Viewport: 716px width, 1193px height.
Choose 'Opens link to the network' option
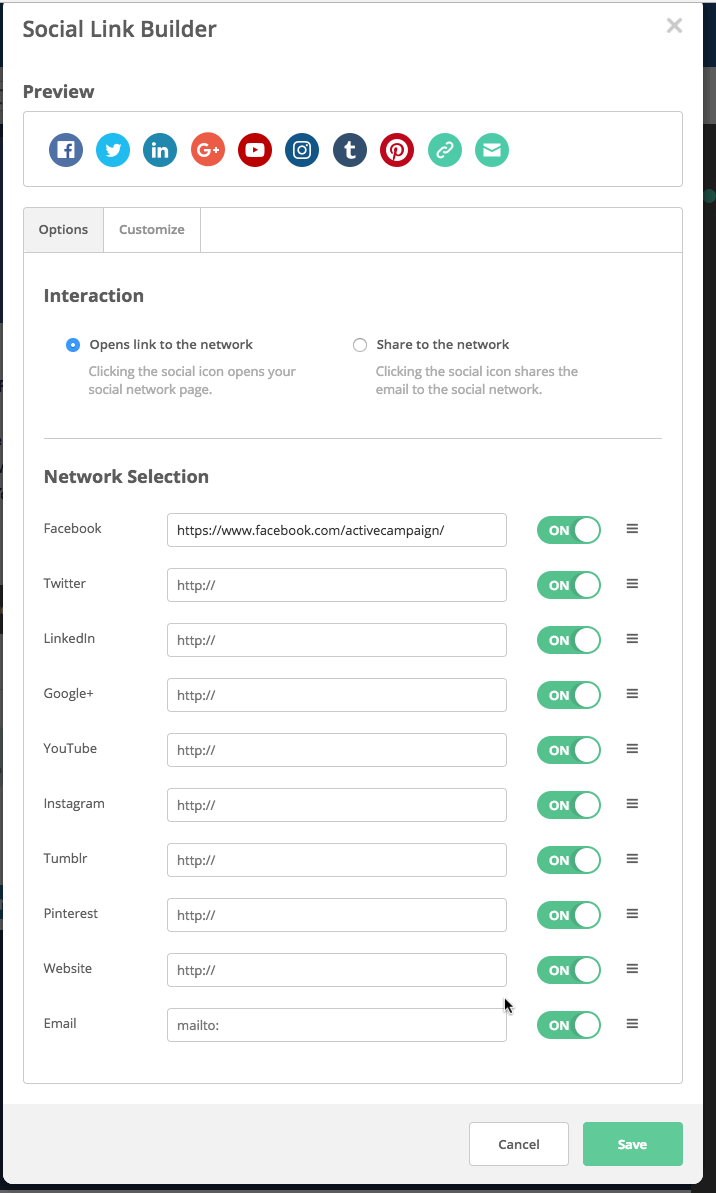[x=73, y=345]
